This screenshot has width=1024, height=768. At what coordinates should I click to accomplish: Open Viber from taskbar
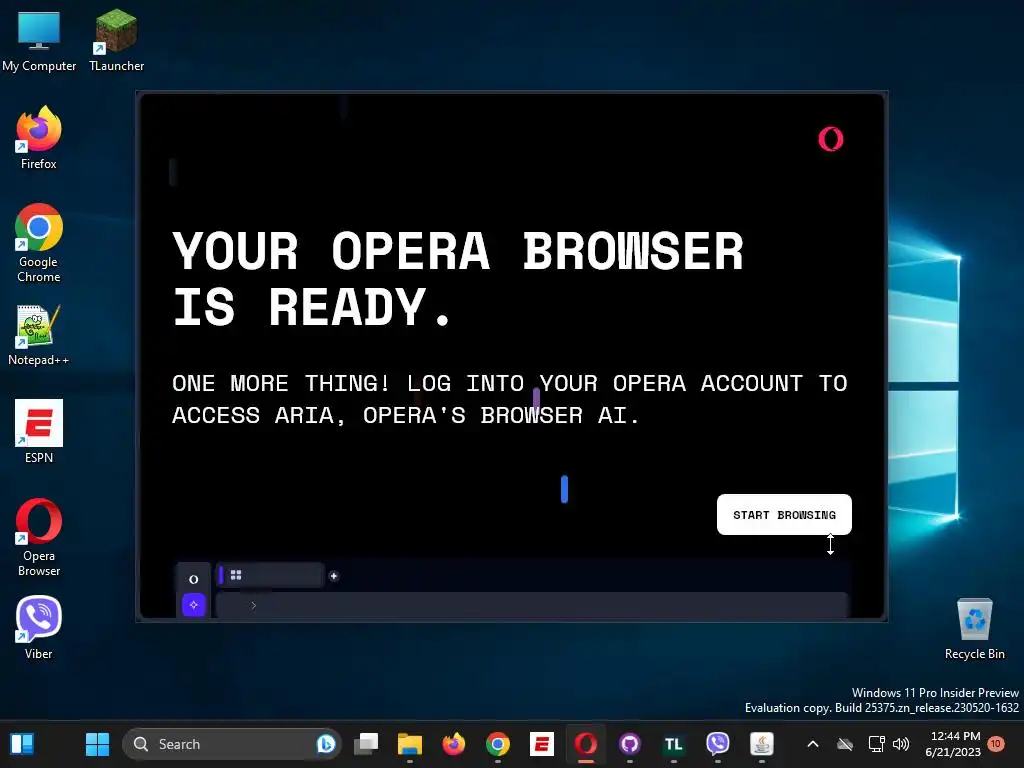click(718, 744)
